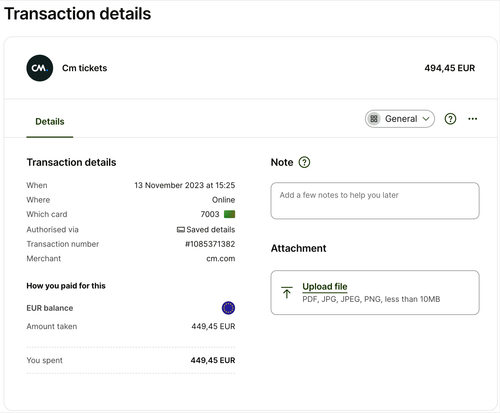
Task: Click the Amount taken 449,45 EUR value
Action: tap(213, 326)
